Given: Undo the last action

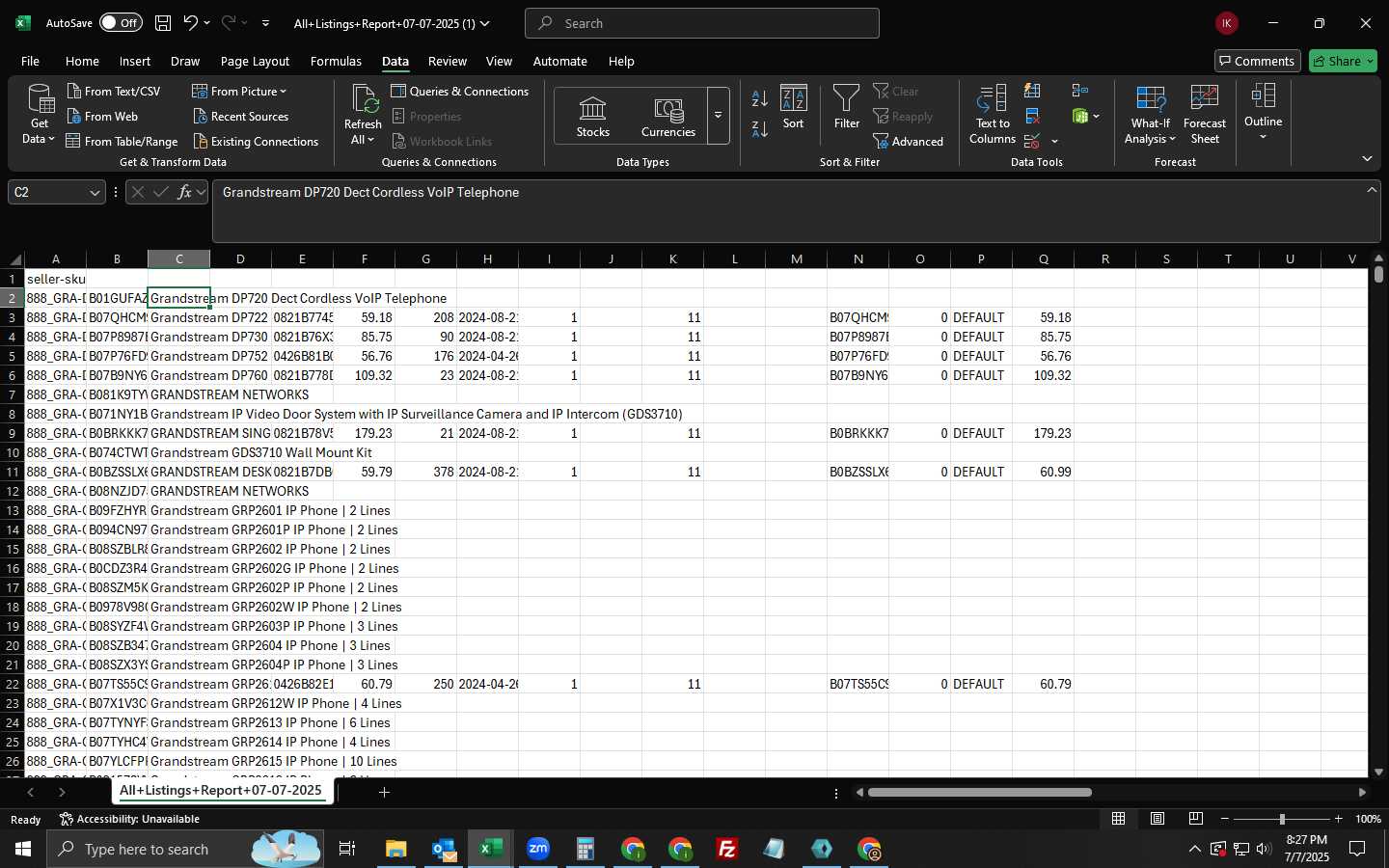Looking at the screenshot, I should coord(191,23).
